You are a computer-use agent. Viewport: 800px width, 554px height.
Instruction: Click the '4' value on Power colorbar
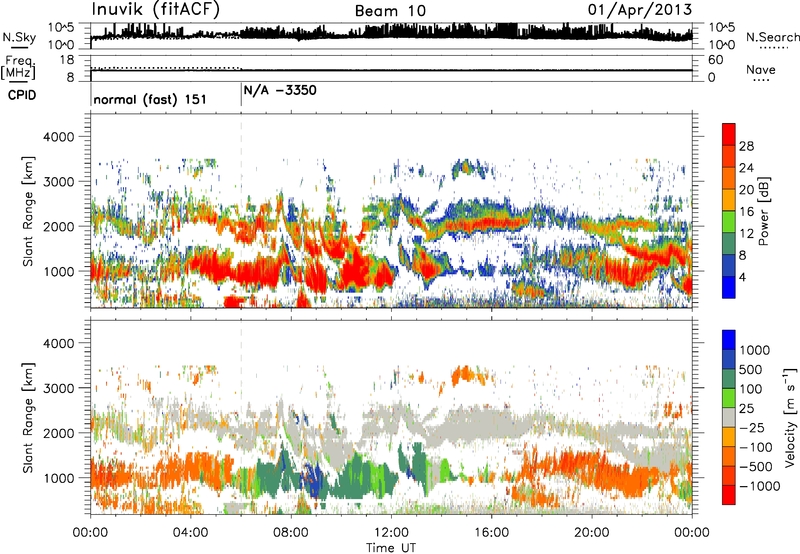742,277
